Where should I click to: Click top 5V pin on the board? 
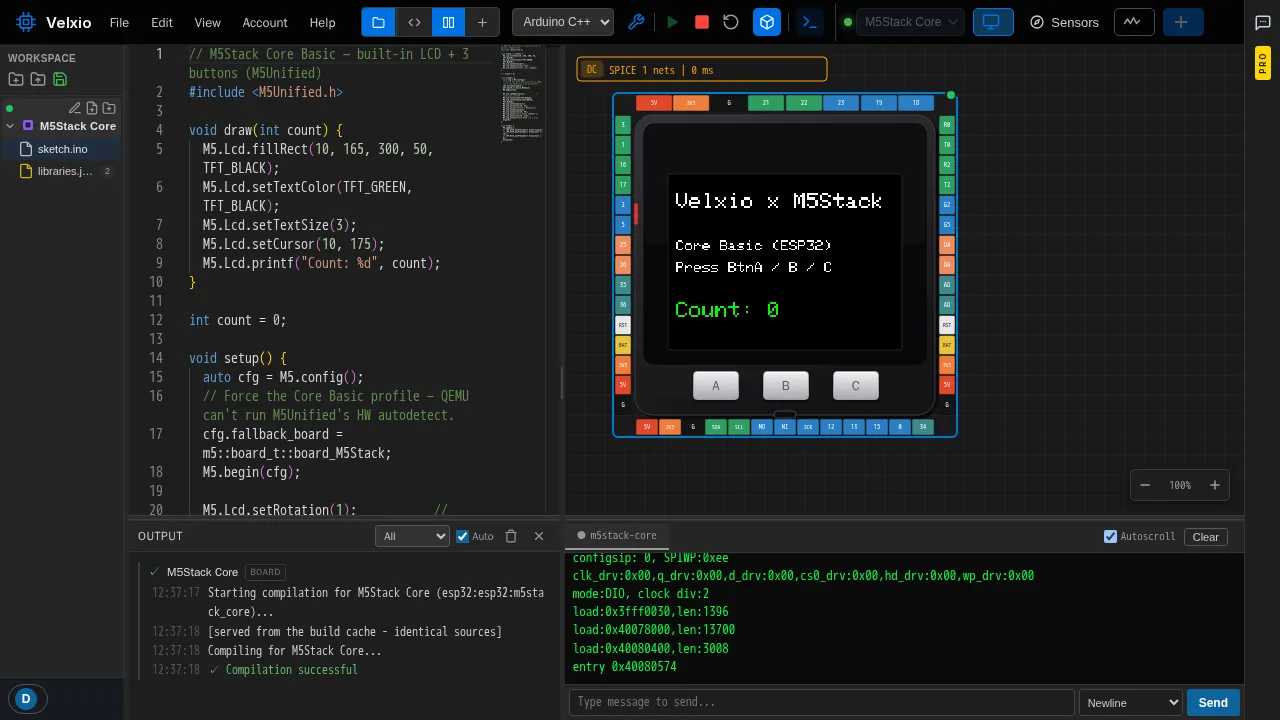coord(654,103)
